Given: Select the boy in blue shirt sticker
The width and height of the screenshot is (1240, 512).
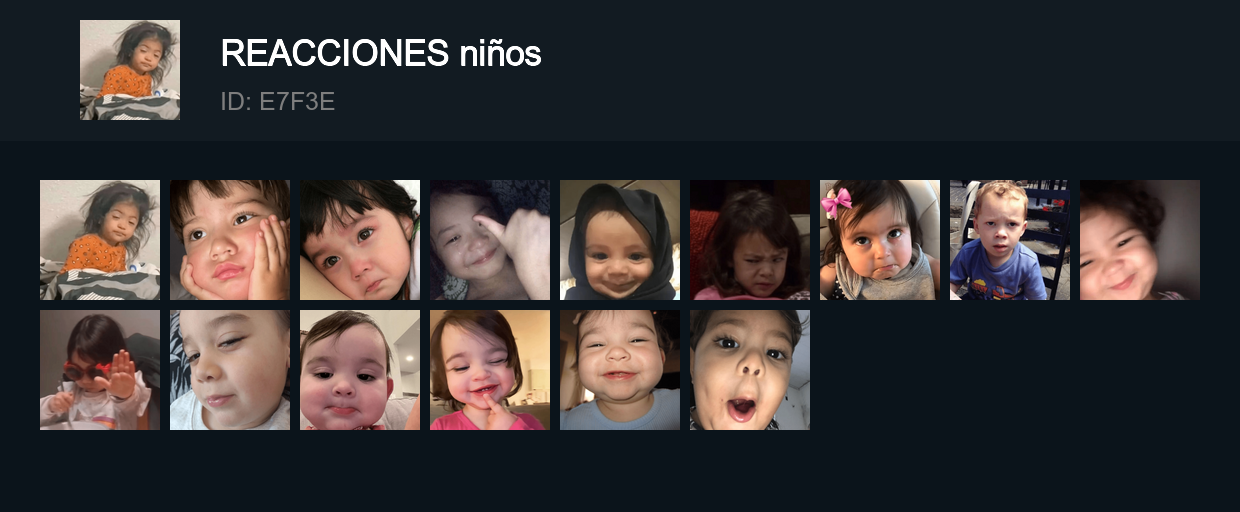Looking at the screenshot, I should tap(1010, 240).
